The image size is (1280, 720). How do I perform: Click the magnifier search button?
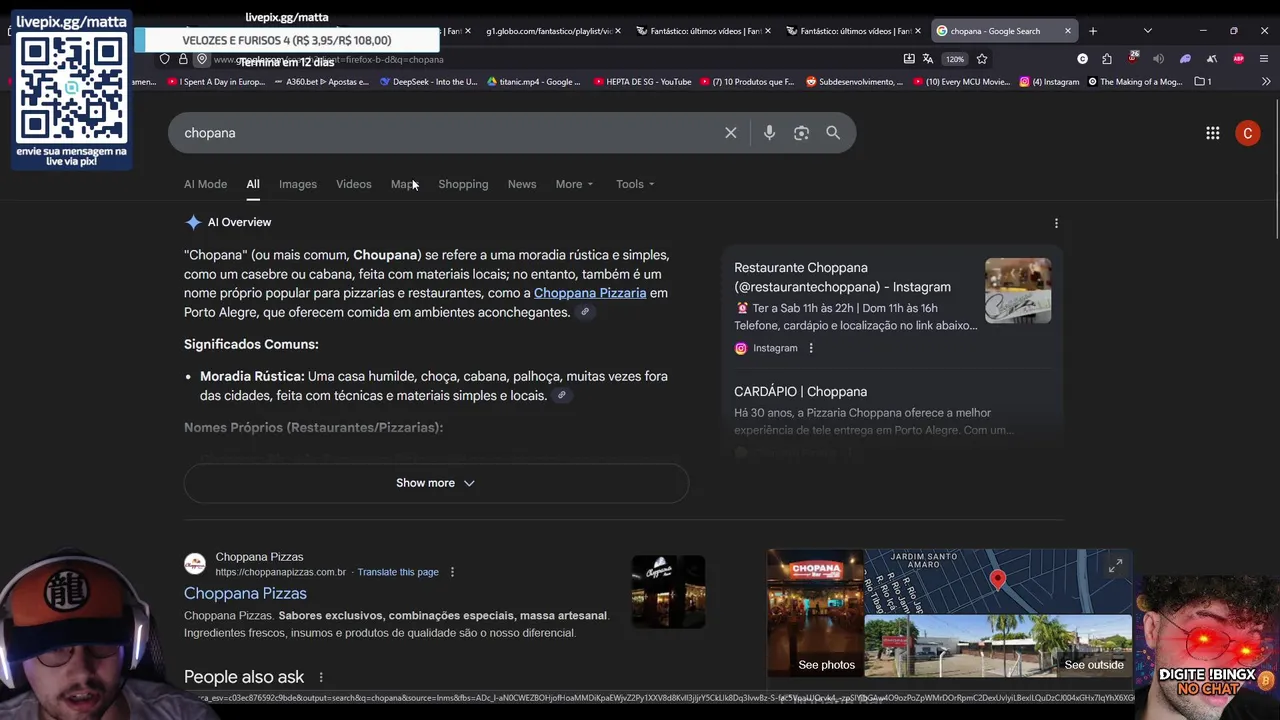click(833, 133)
